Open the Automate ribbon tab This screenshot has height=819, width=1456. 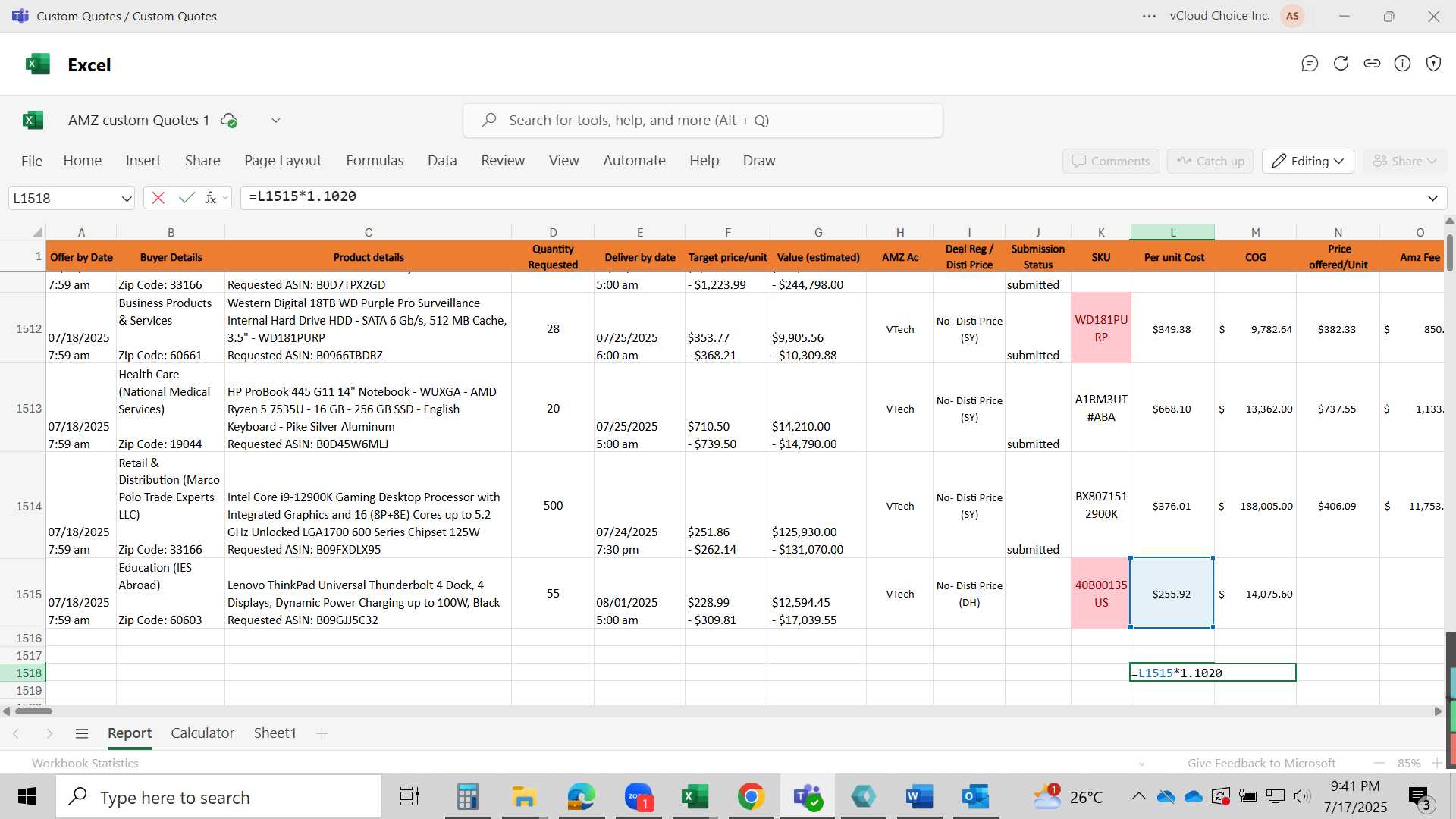[634, 161]
